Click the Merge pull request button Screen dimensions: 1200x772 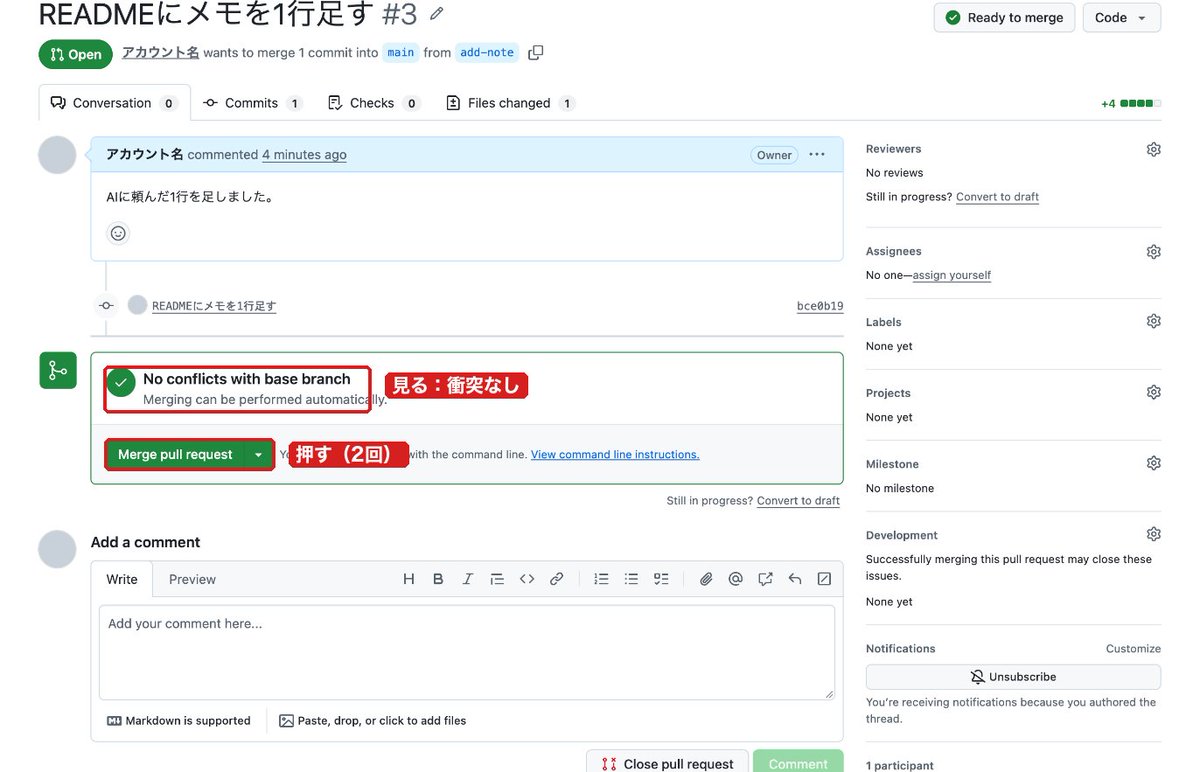(x=175, y=454)
